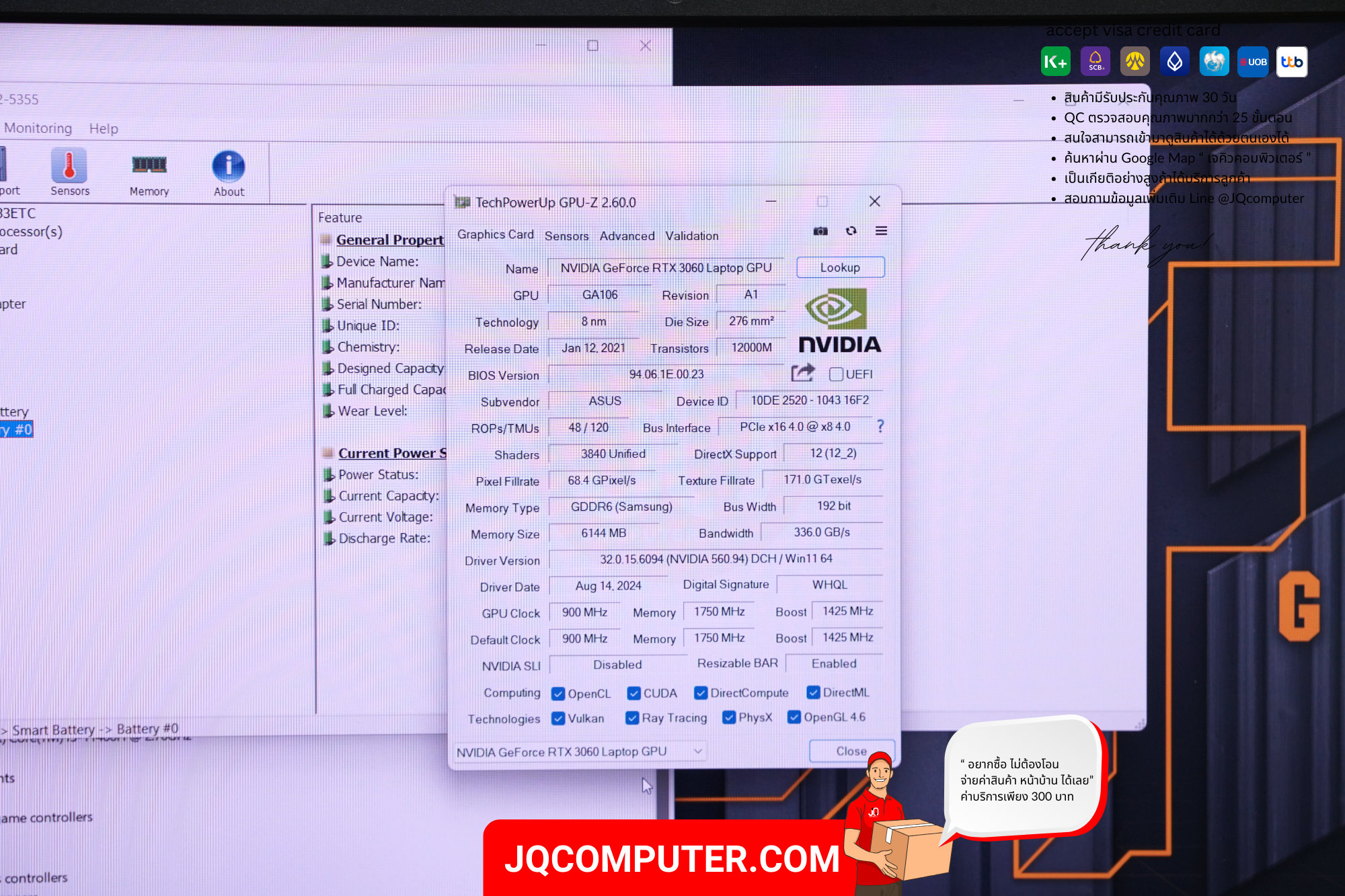This screenshot has height=896, width=1345.
Task: Click the BIOS export share icon
Action: coord(802,373)
